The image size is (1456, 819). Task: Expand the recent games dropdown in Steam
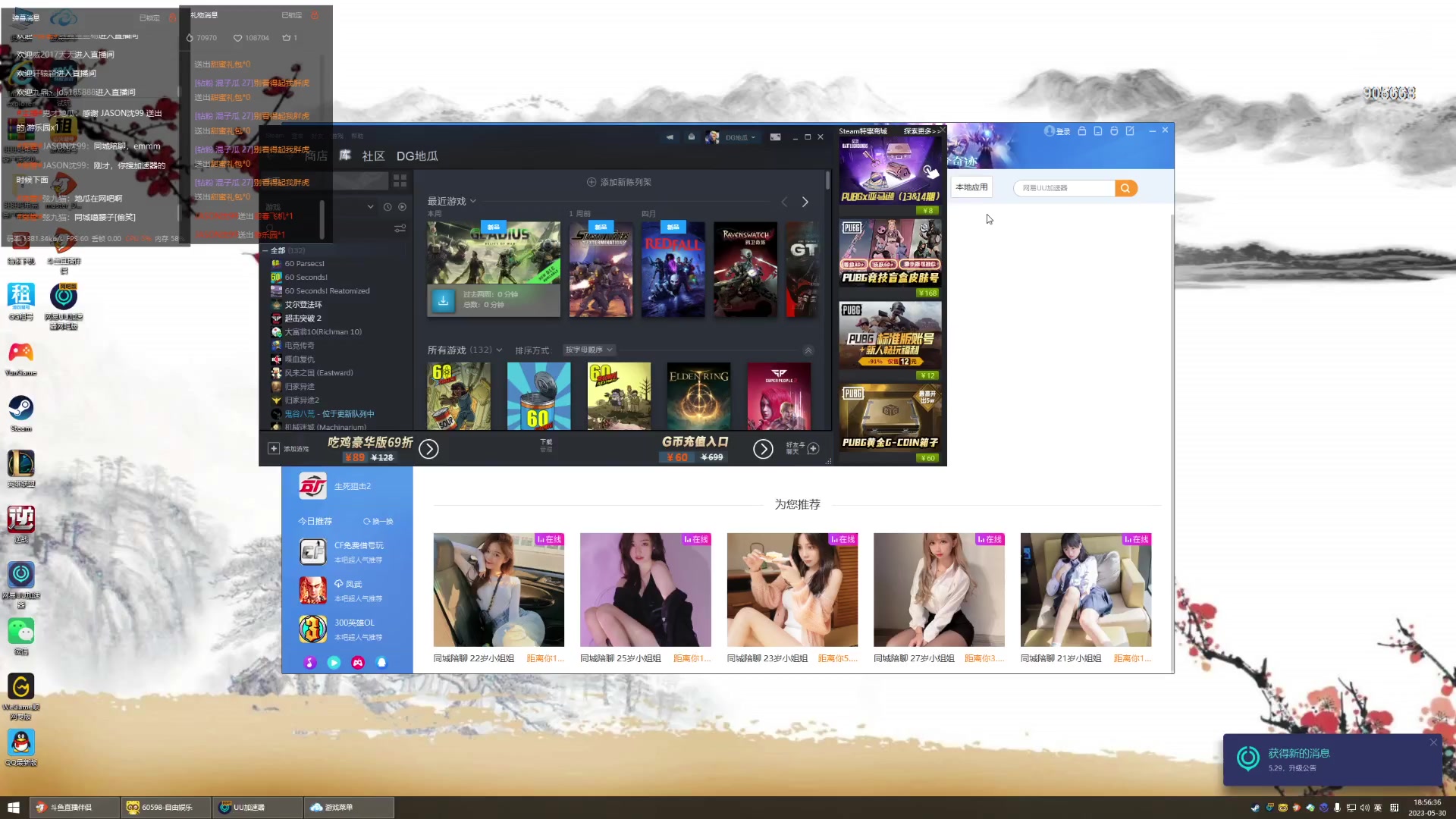[x=473, y=201]
